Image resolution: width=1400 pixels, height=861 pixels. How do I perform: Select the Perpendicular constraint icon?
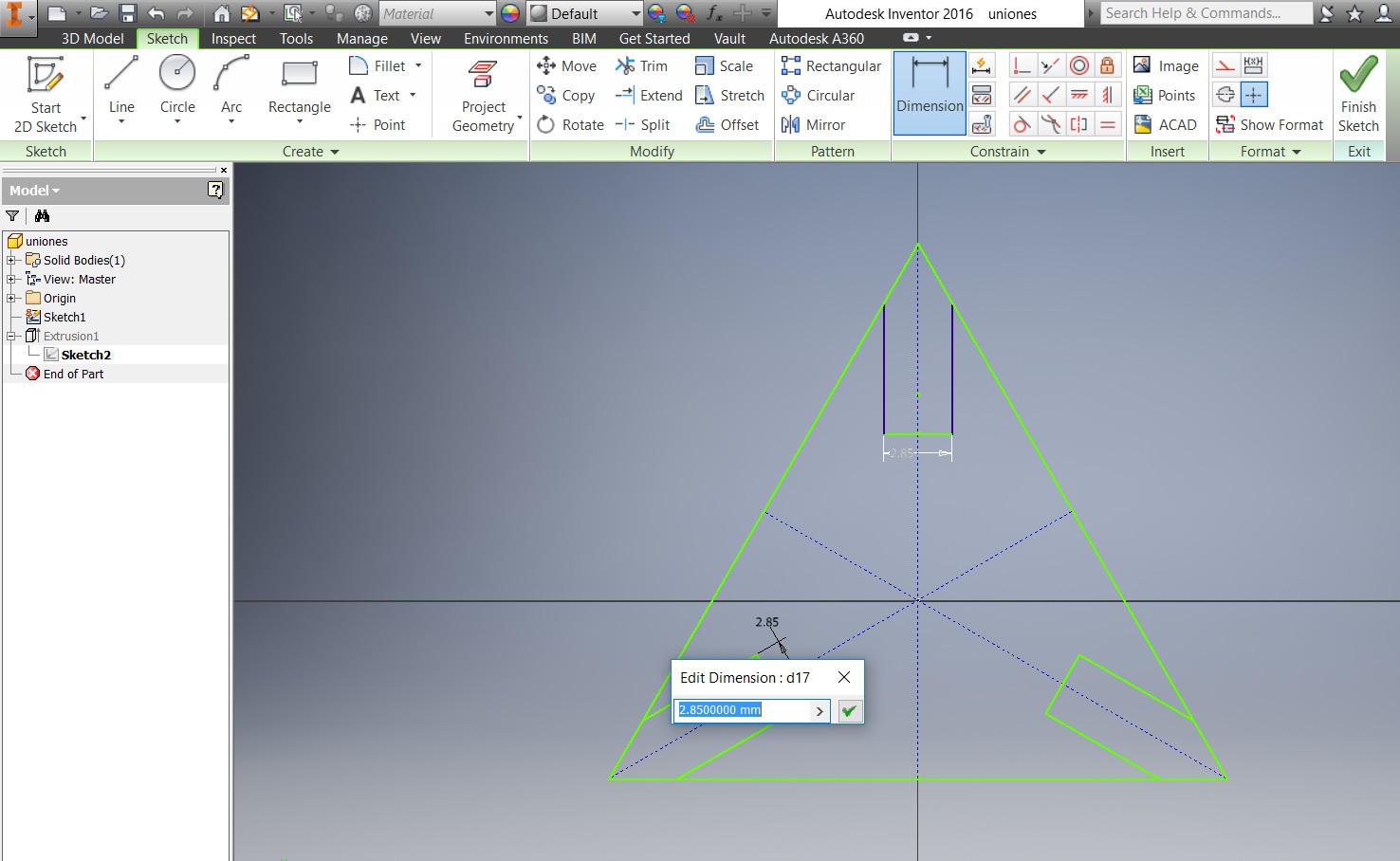pos(1050,95)
